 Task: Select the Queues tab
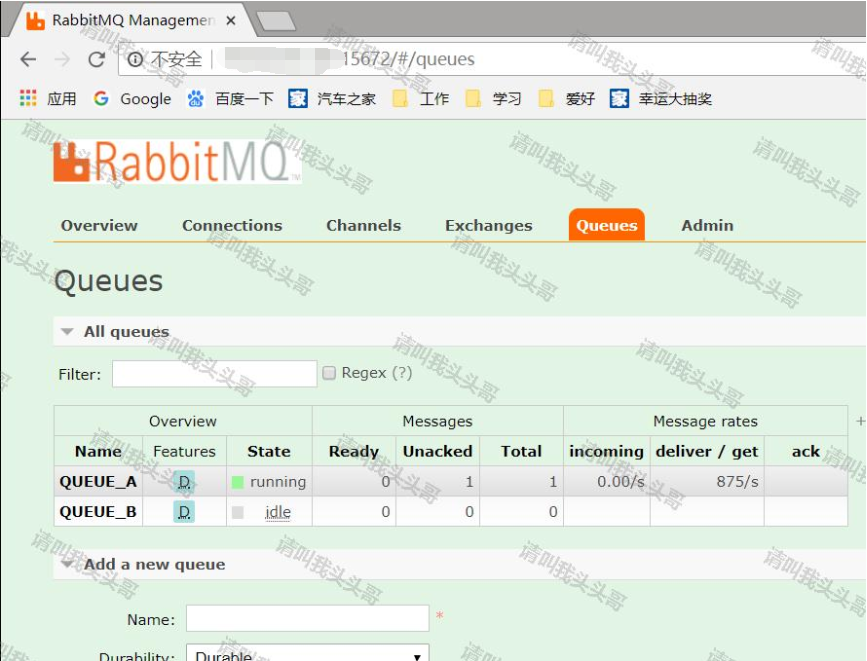tap(607, 225)
